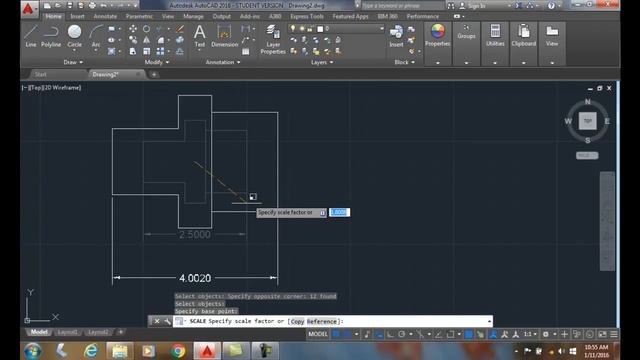Open the annotation scale 1:1 dropdown
This screenshot has height=360, width=640.
point(530,334)
